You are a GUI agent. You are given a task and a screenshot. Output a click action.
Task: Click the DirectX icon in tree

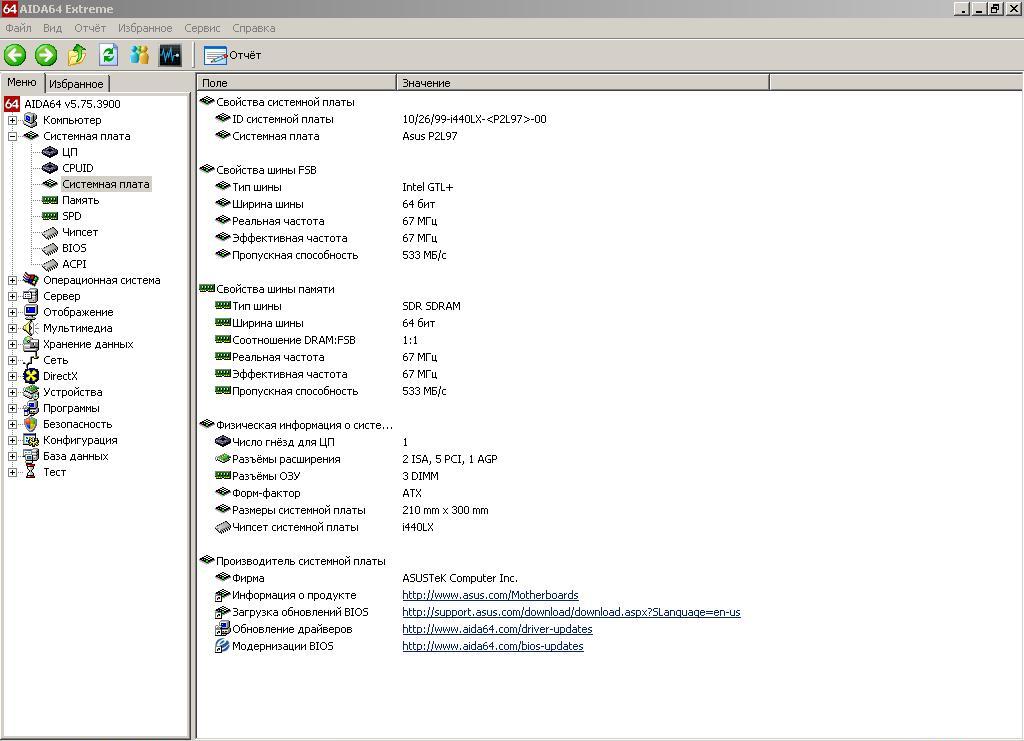[31, 376]
